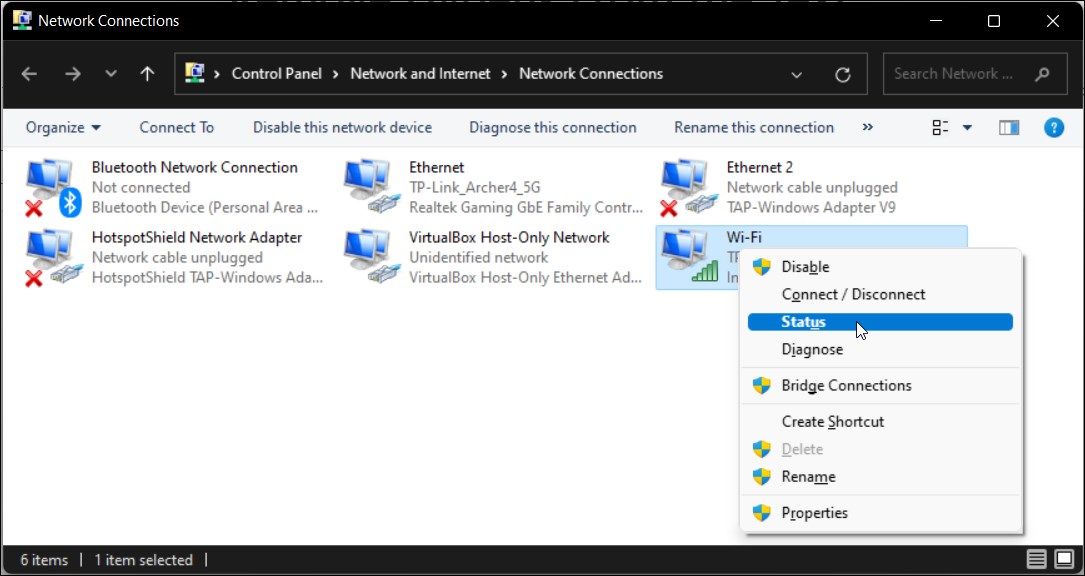The image size is (1085, 576).
Task: Go up one level with Up arrow
Action: (147, 73)
